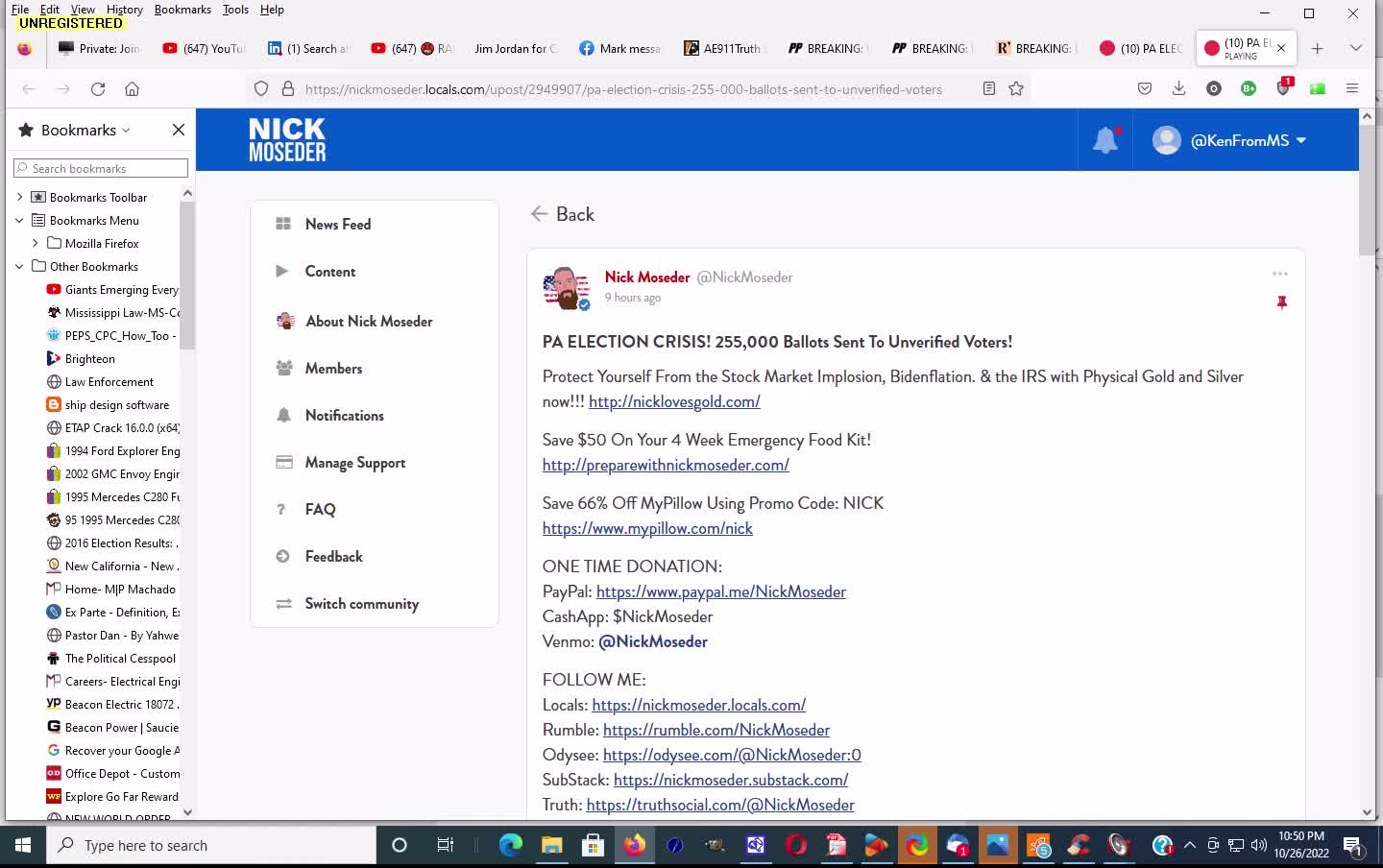This screenshot has width=1383, height=868.
Task: Open Task View on taskbar
Action: pyautogui.click(x=445, y=845)
